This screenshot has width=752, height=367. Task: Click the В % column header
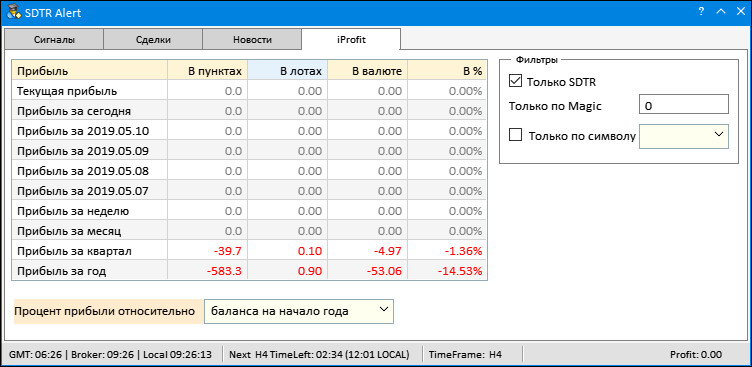click(447, 71)
